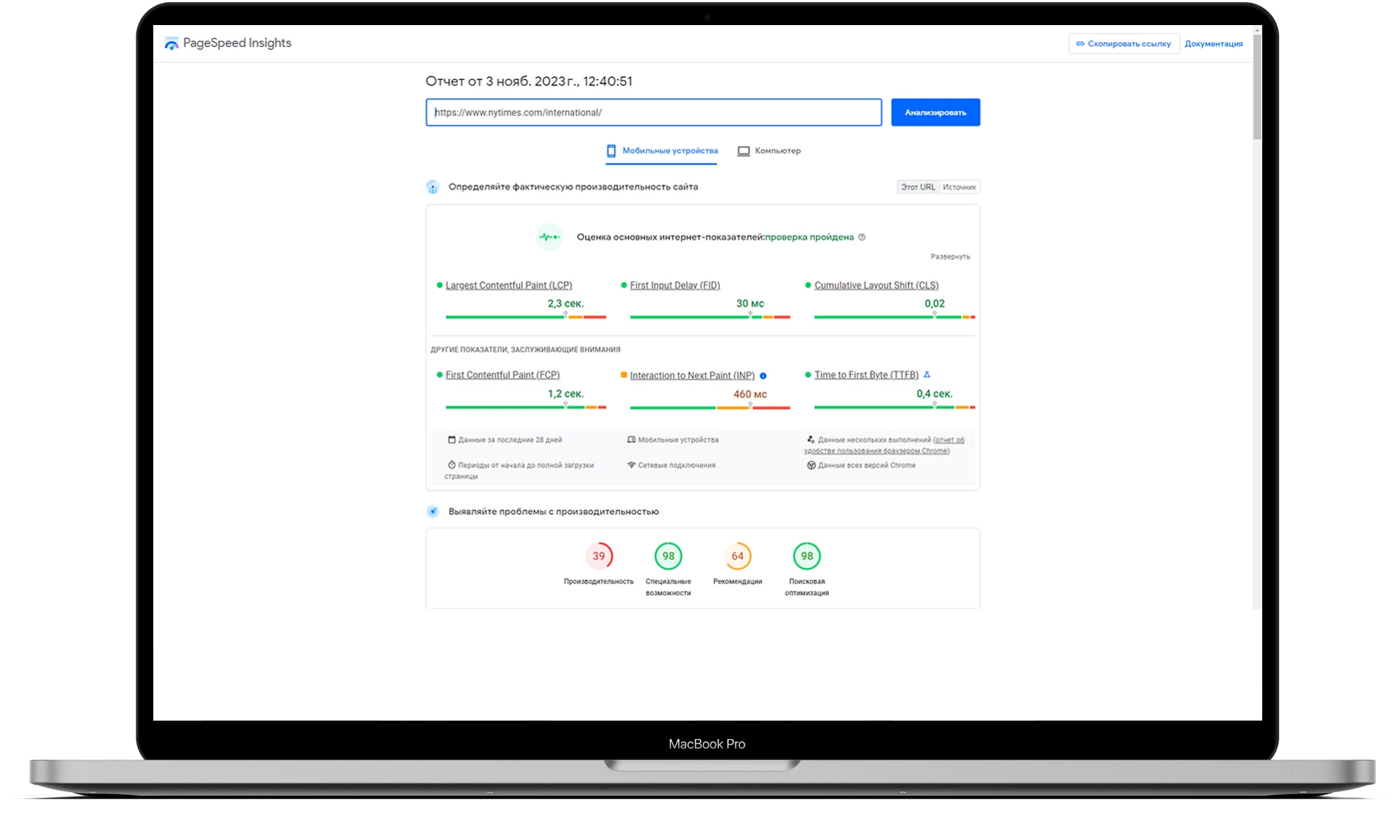Click the calendar icon for 28 days data
The image size is (1400, 840).
[452, 440]
